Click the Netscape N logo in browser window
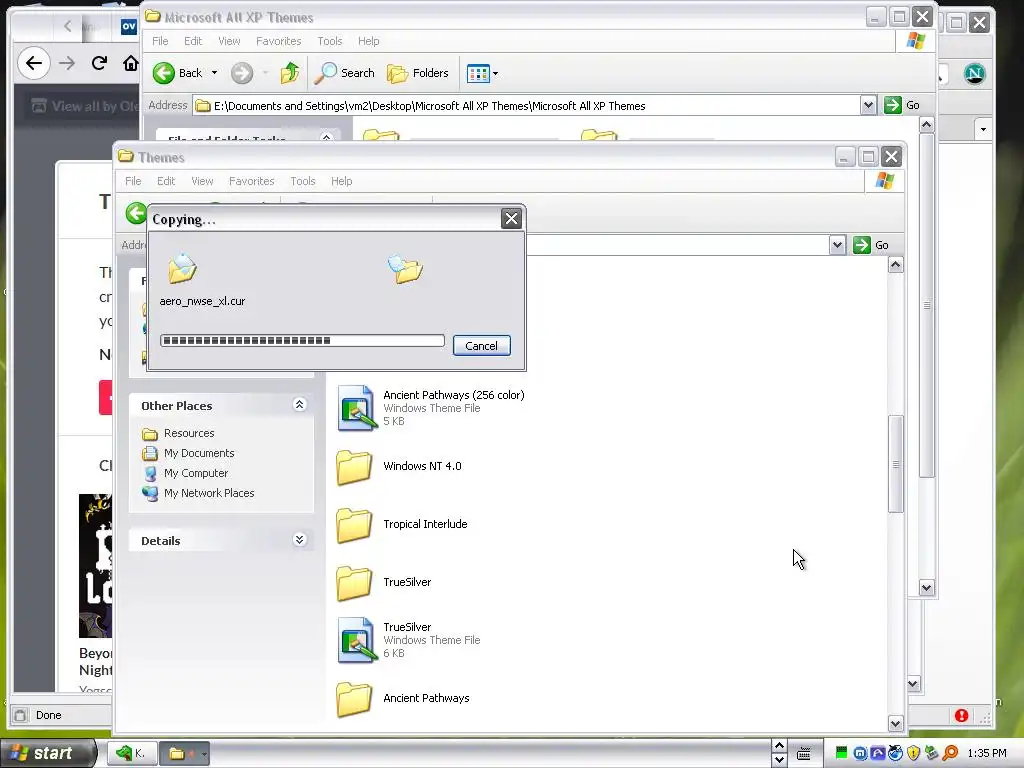 click(x=974, y=74)
